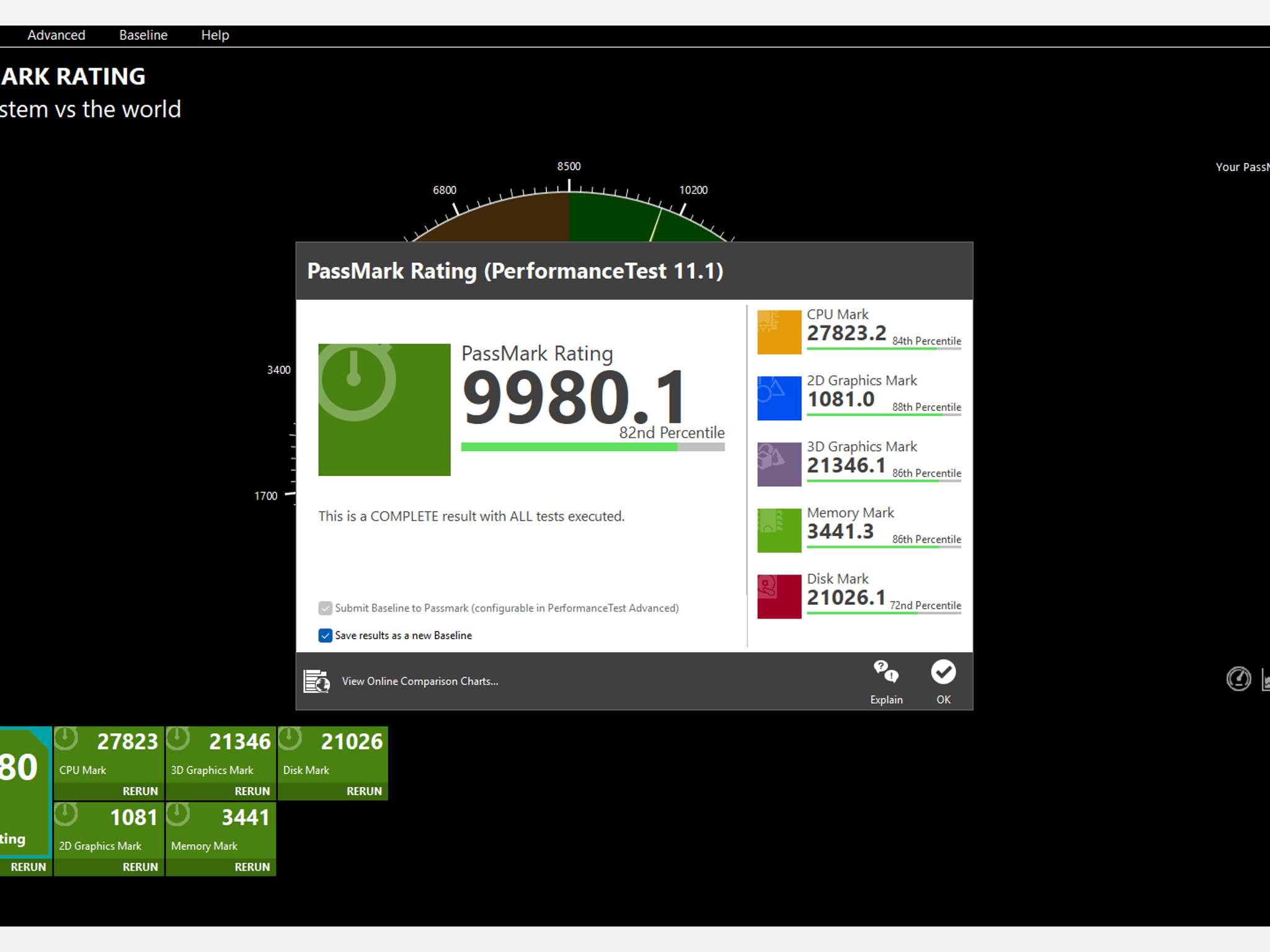Click the 2D Graphics Mark score 1081.0
This screenshot has width=1270, height=952.
(841, 400)
